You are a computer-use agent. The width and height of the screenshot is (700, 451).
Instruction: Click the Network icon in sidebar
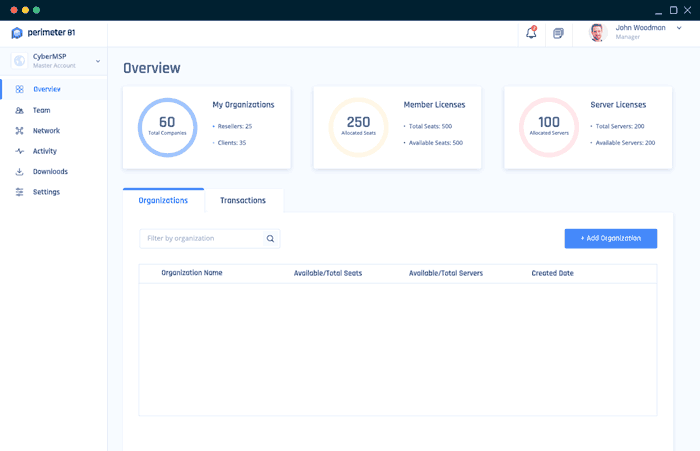pyautogui.click(x=20, y=131)
